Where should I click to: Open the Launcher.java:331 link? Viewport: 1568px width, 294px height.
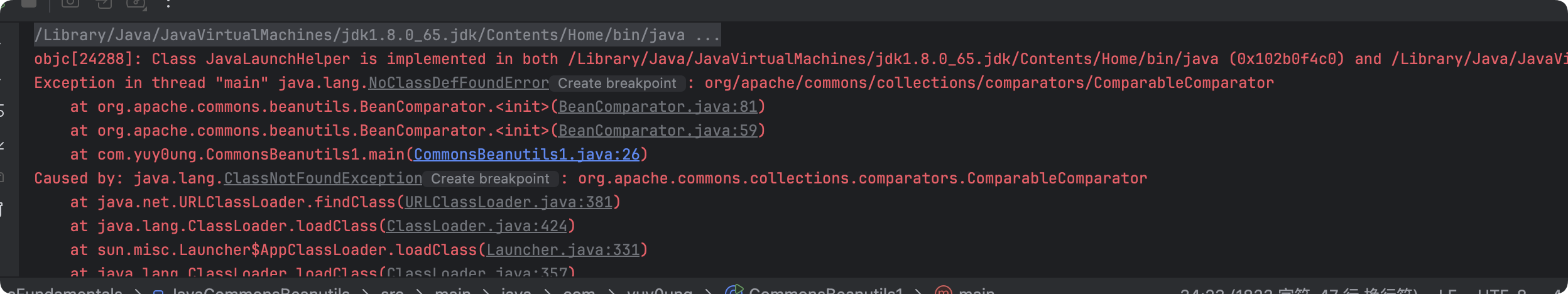[x=563, y=250]
